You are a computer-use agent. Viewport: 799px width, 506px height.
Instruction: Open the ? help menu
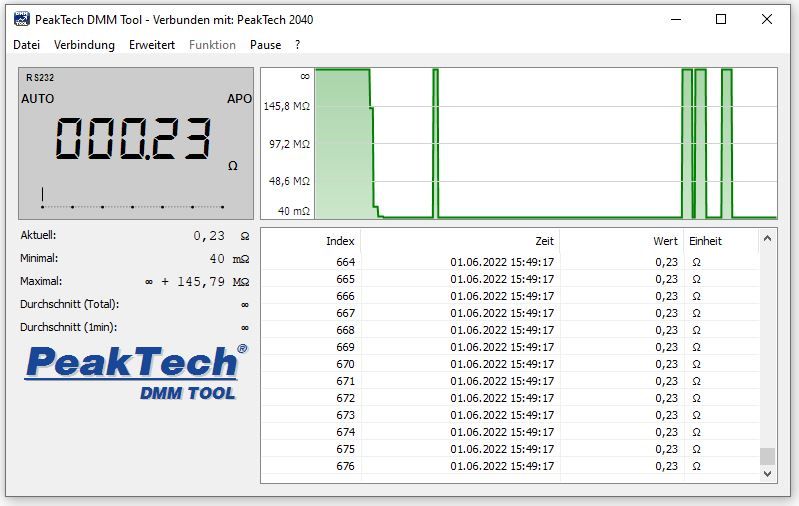point(297,45)
